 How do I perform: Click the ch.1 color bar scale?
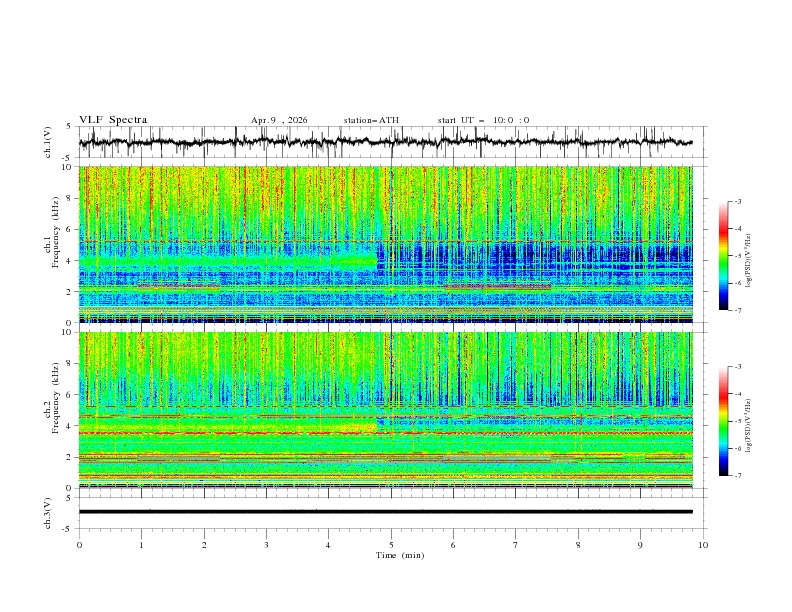tap(724, 256)
